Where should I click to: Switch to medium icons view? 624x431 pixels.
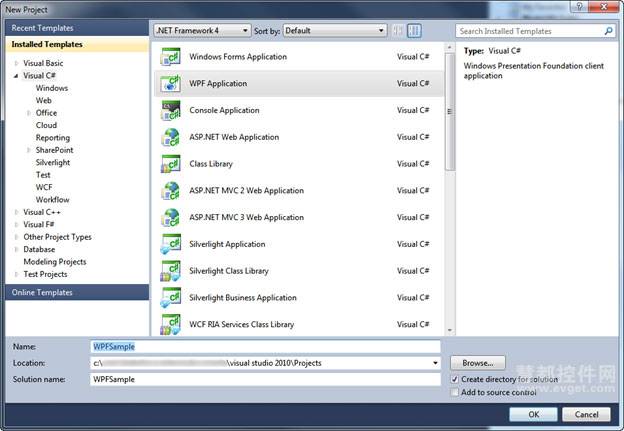(414, 31)
